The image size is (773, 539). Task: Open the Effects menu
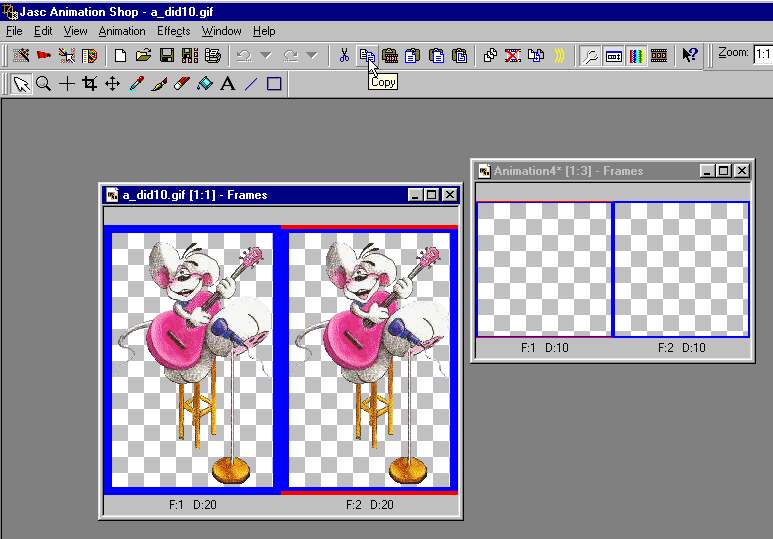[174, 31]
